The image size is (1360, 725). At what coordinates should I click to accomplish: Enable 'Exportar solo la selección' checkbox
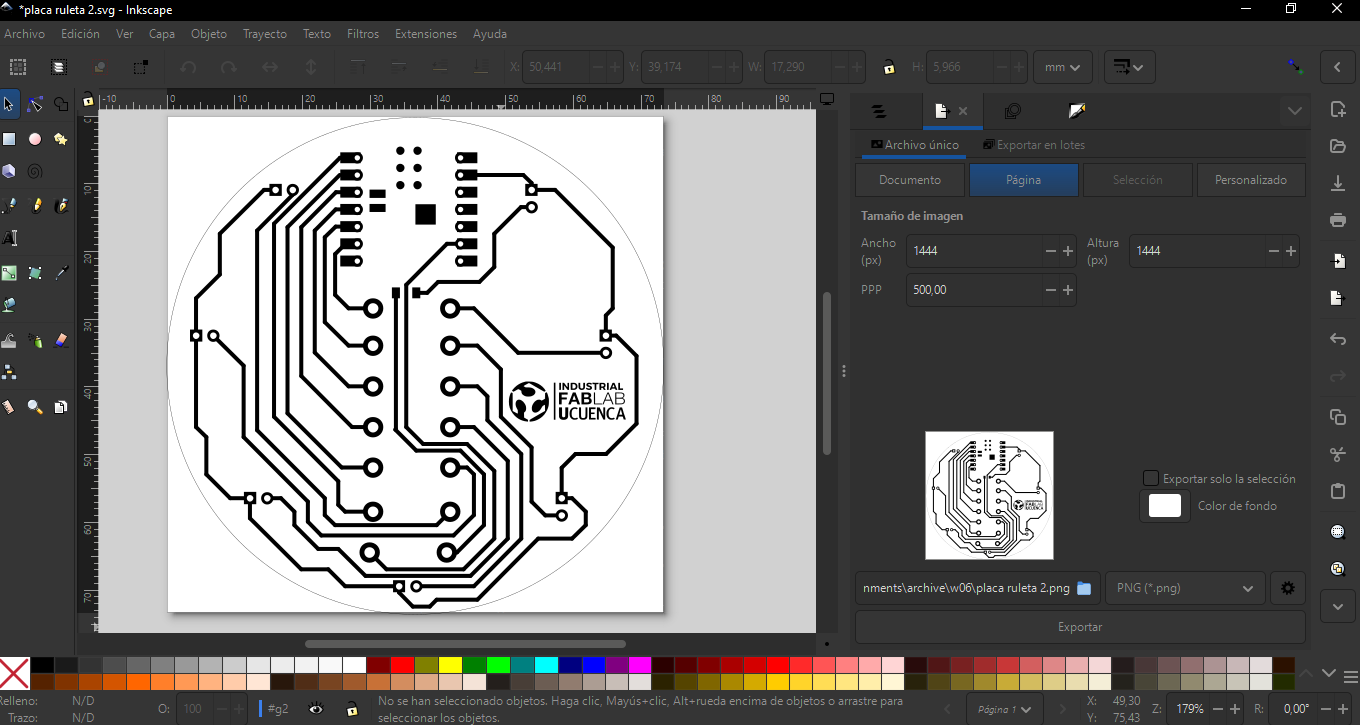[x=1150, y=479]
